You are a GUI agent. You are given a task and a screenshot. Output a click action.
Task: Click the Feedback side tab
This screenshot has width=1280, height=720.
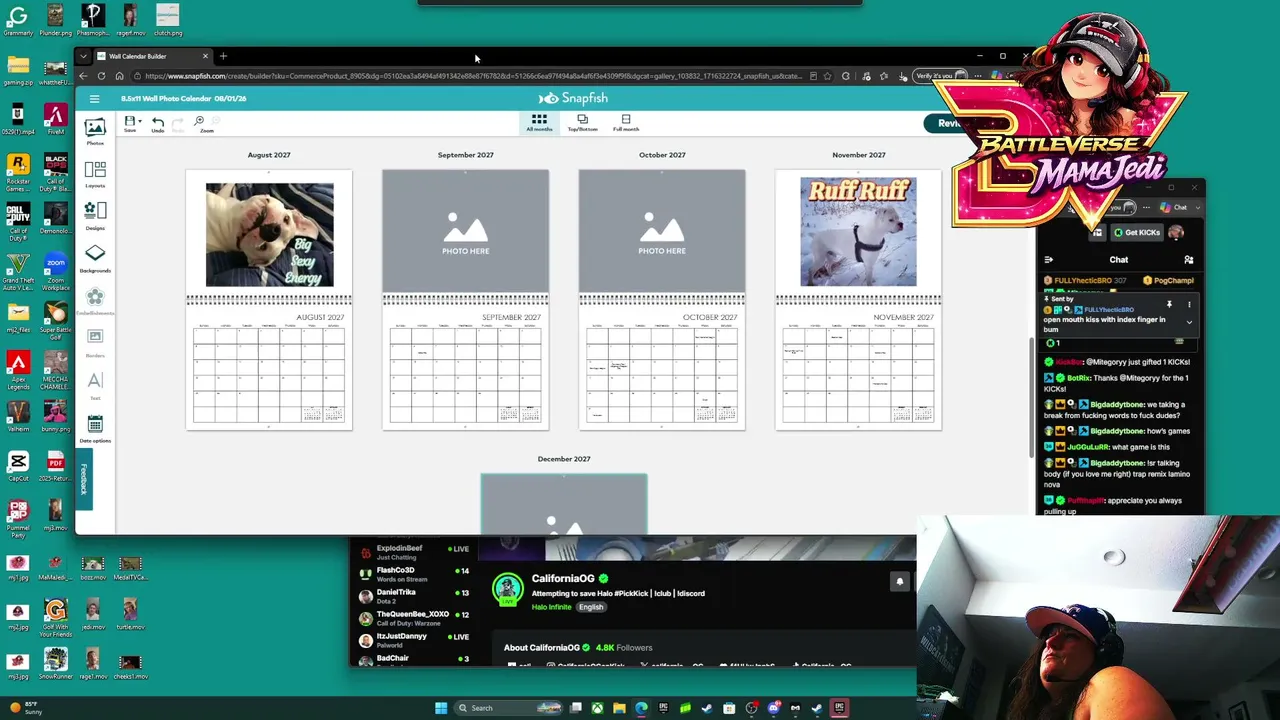(84, 478)
